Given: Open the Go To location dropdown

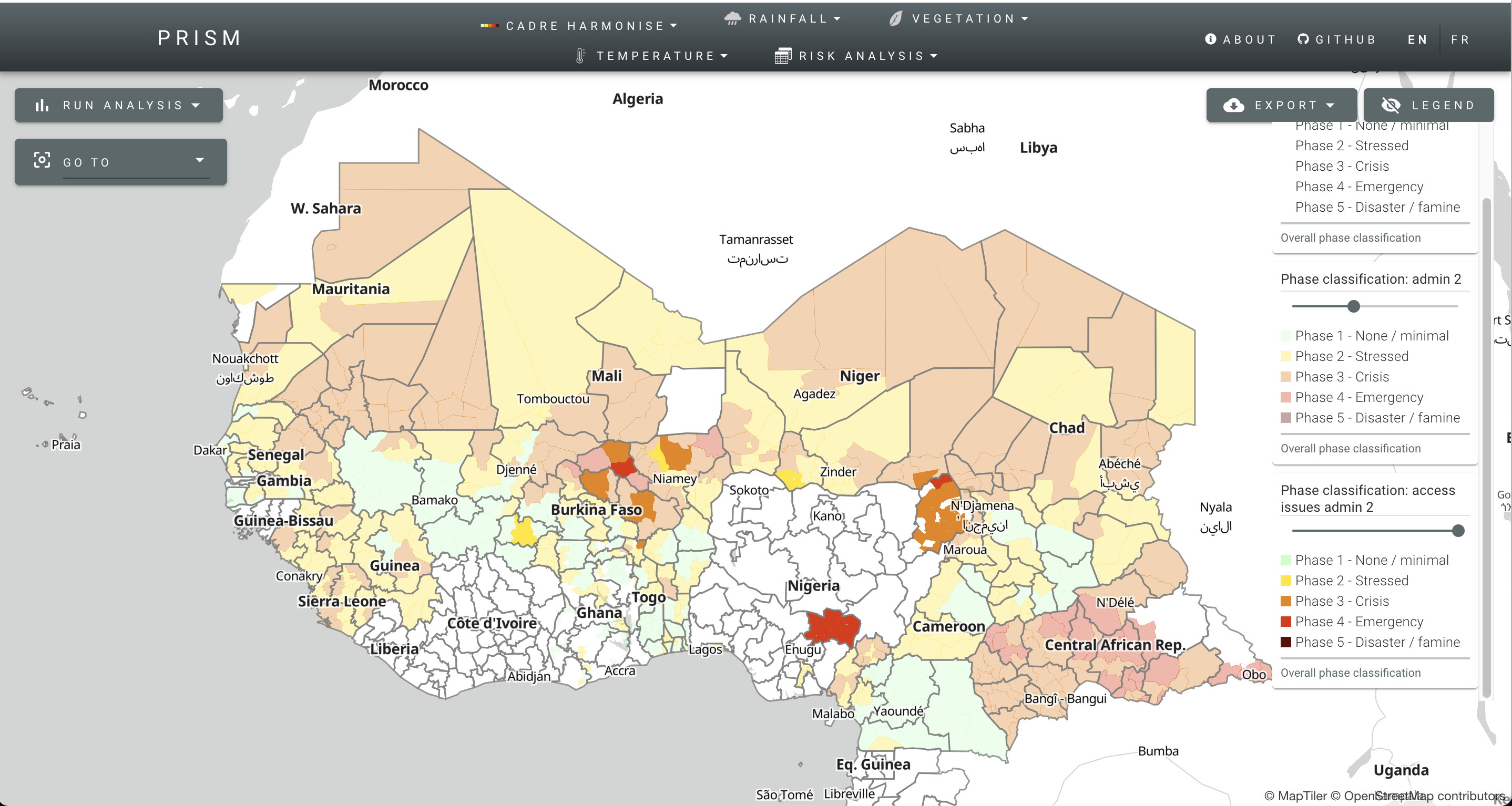Looking at the screenshot, I should coord(200,160).
